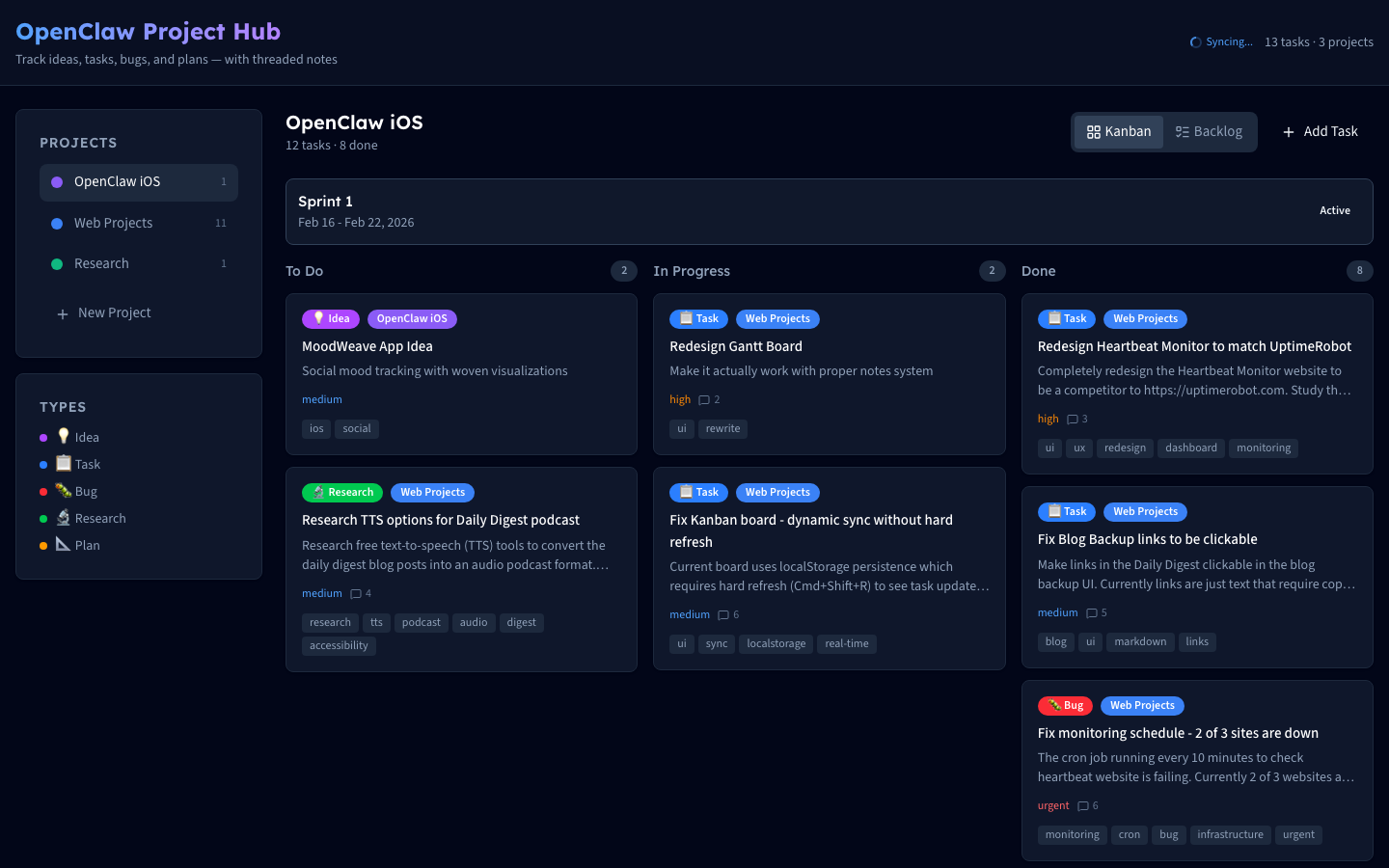The height and width of the screenshot is (868, 1389).
Task: Click the purple OpenClaw iOS color dot
Action: coord(57,182)
